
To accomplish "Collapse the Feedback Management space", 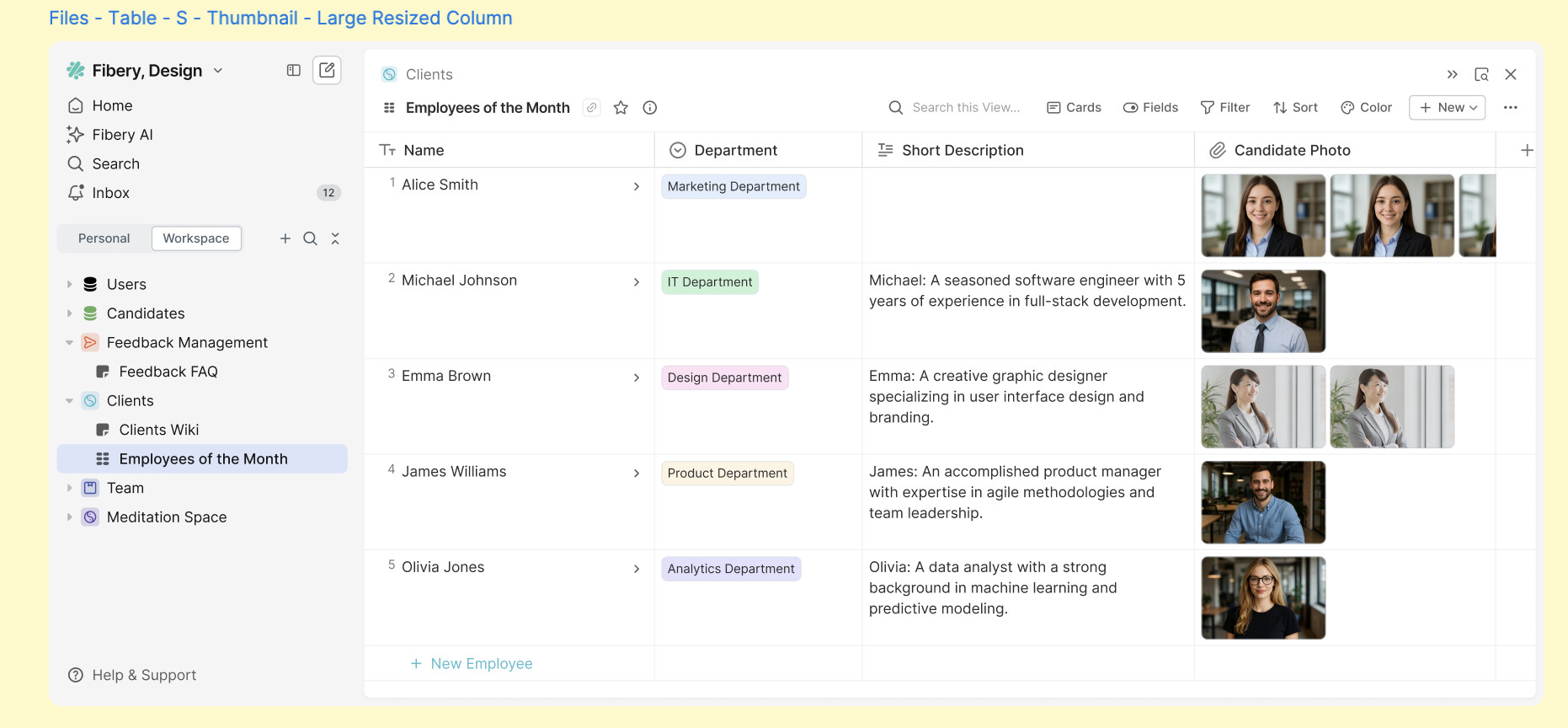I will 69,343.
